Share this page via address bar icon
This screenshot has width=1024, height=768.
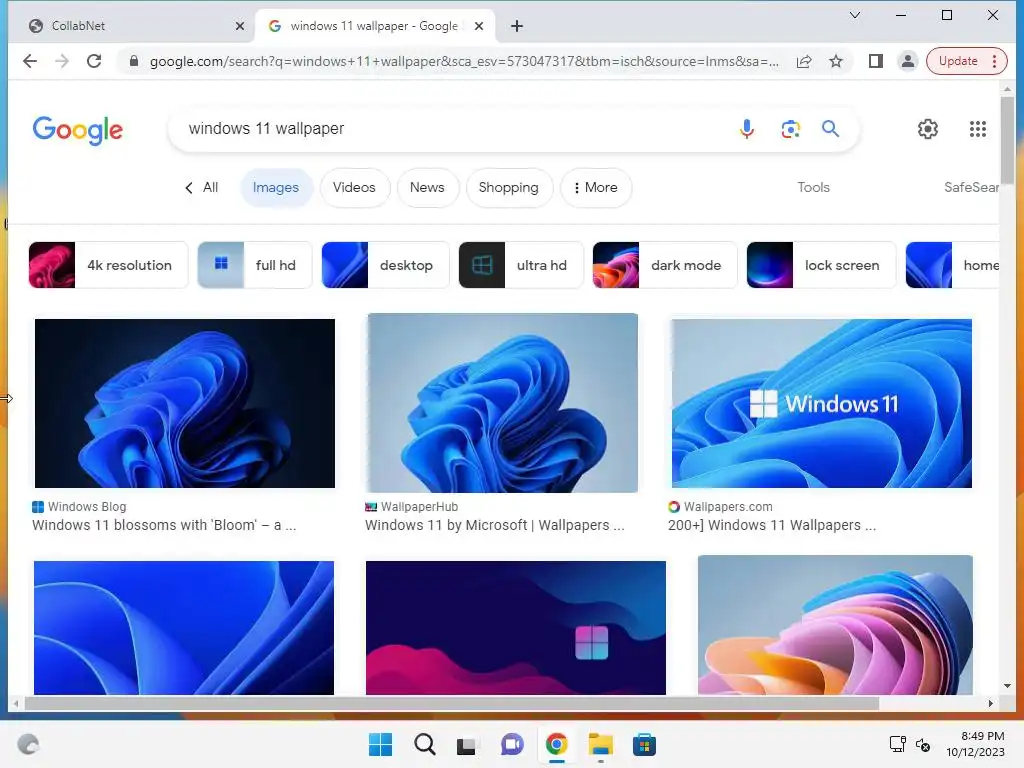(804, 61)
